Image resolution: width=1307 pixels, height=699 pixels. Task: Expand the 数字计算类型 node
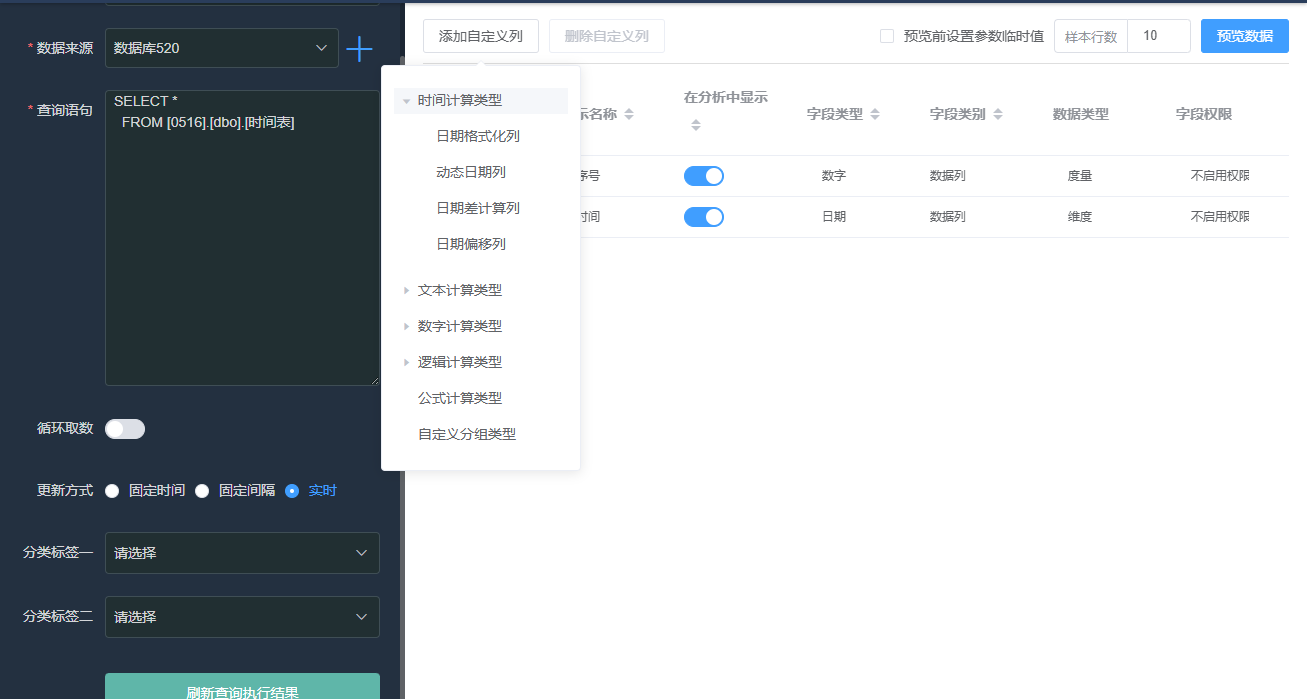click(406, 326)
